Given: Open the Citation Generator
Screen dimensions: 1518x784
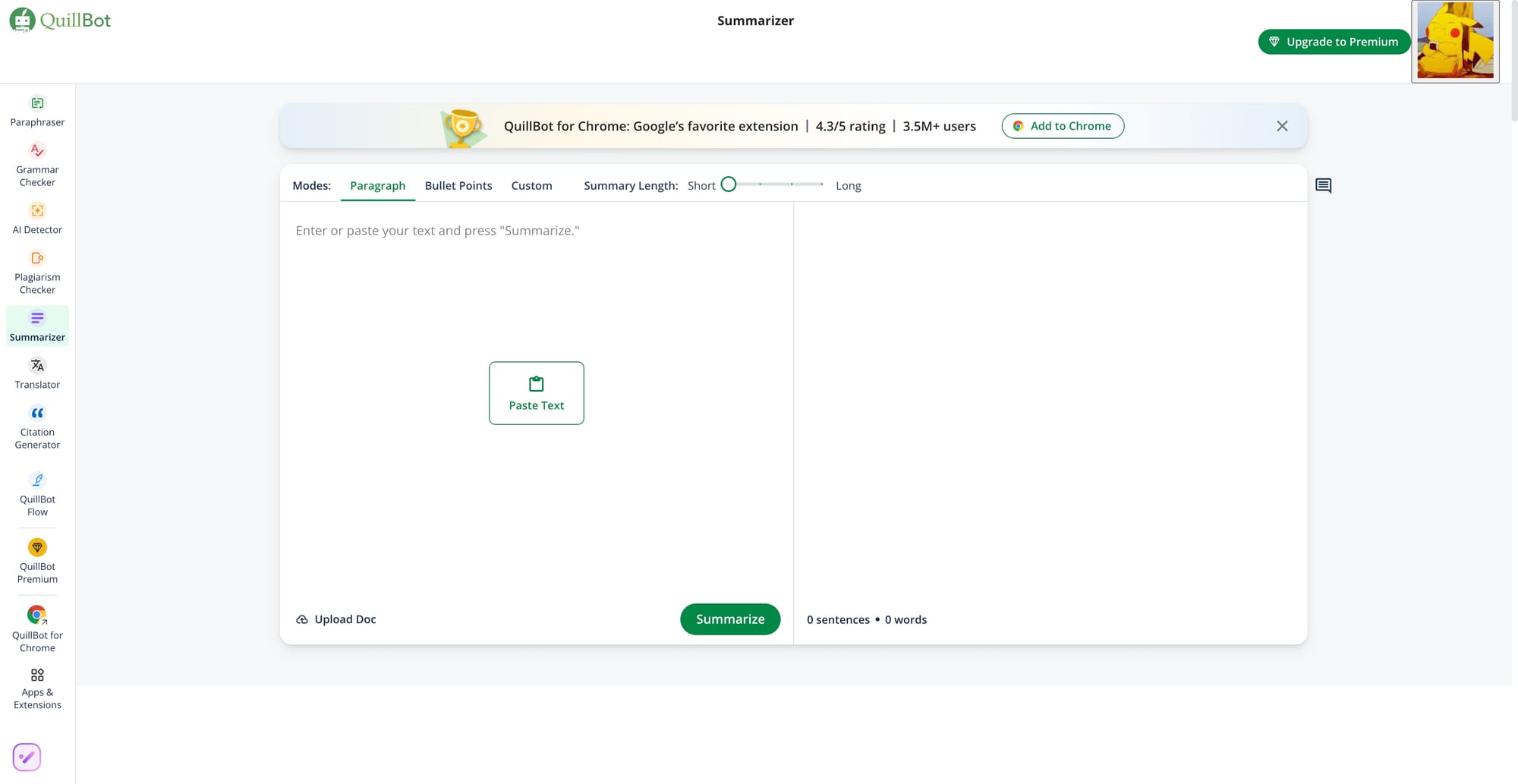Looking at the screenshot, I should coord(37,427).
